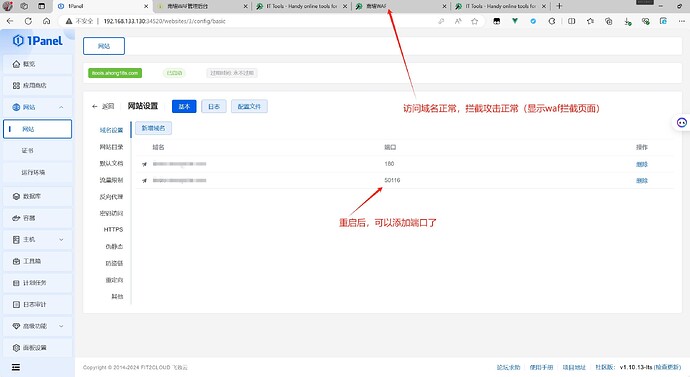Expand the 主机 sidebar group chevron

click(61, 240)
